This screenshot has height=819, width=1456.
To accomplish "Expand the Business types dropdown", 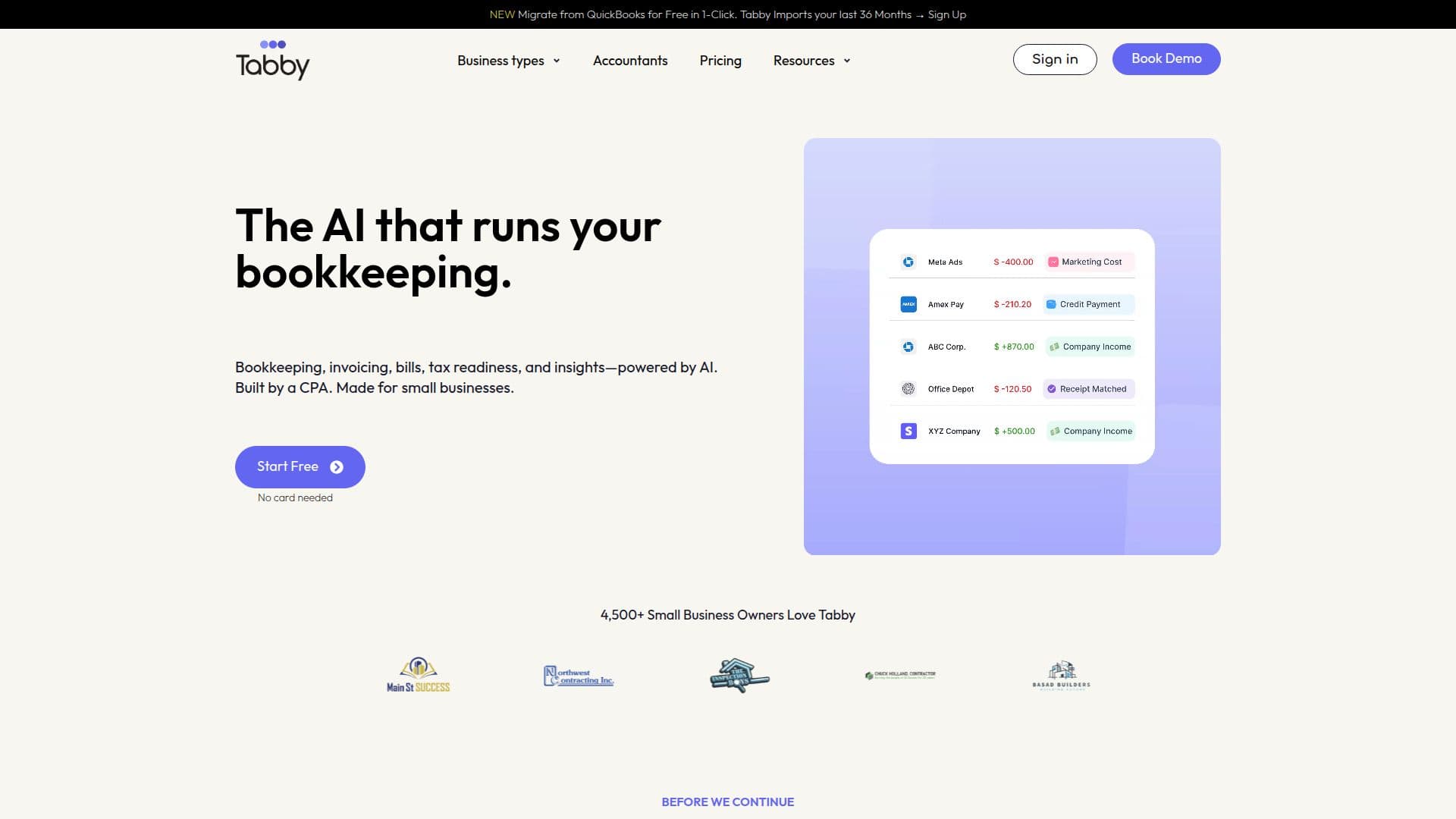I will [x=508, y=61].
